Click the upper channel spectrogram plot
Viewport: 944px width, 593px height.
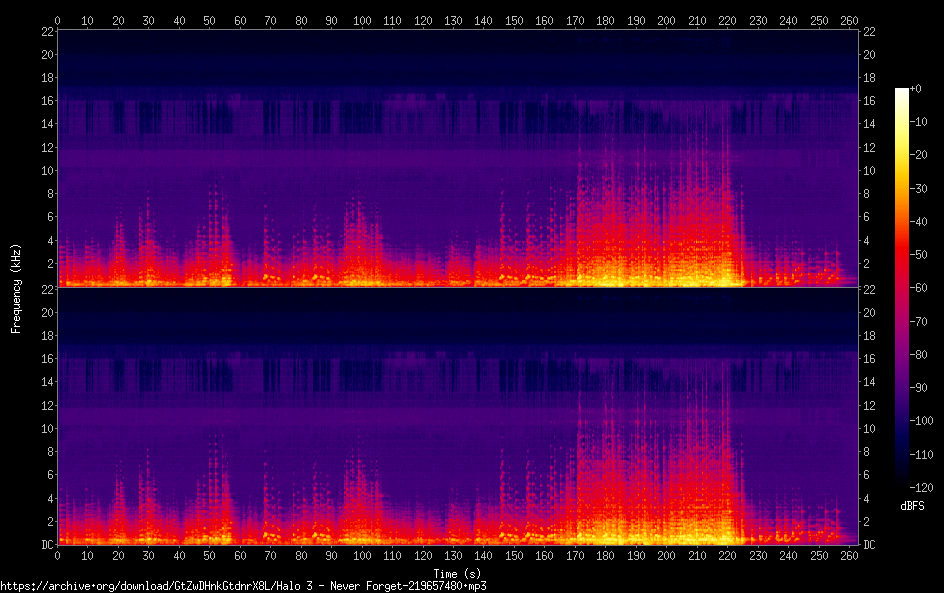pyautogui.click(x=458, y=158)
